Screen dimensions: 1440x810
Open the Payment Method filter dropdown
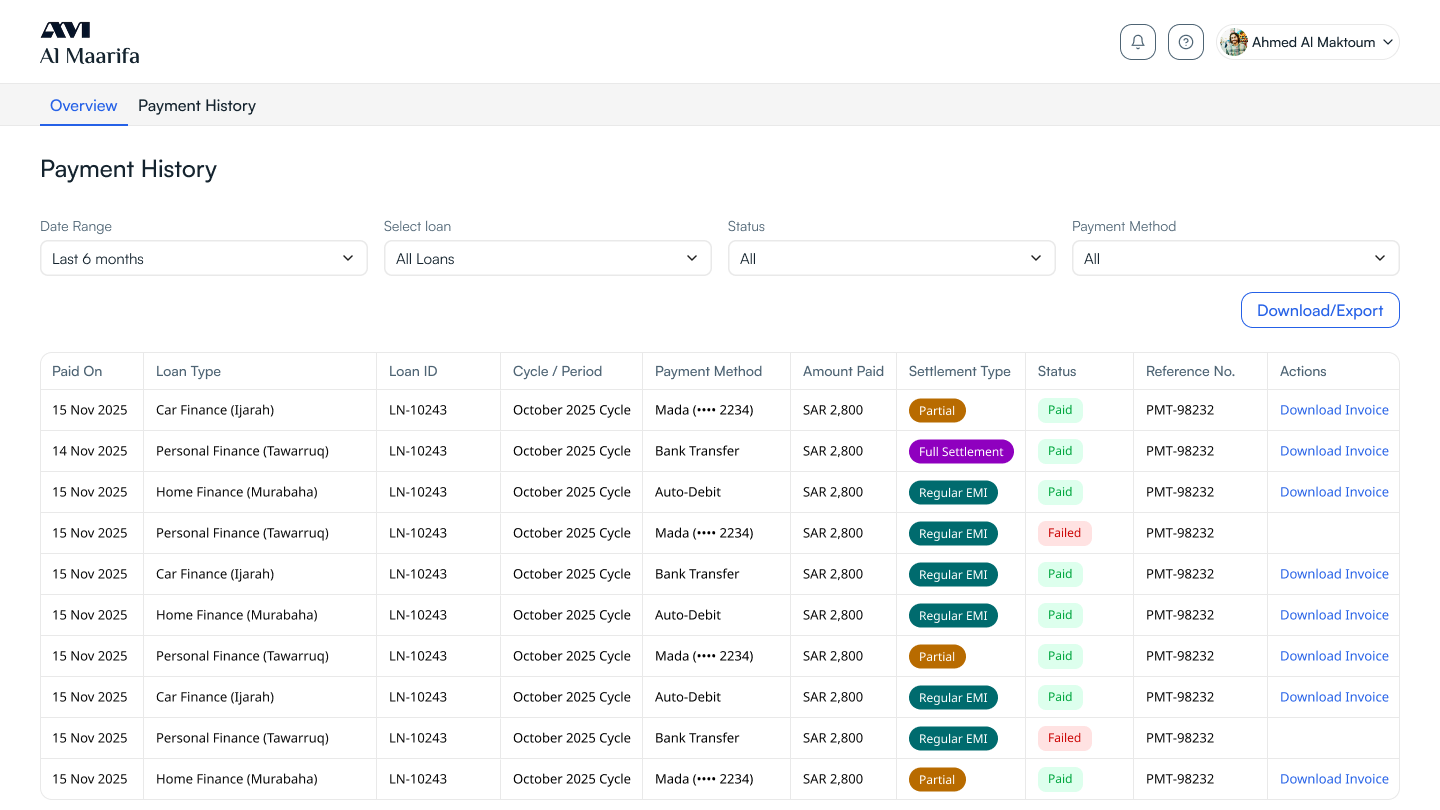[1235, 258]
